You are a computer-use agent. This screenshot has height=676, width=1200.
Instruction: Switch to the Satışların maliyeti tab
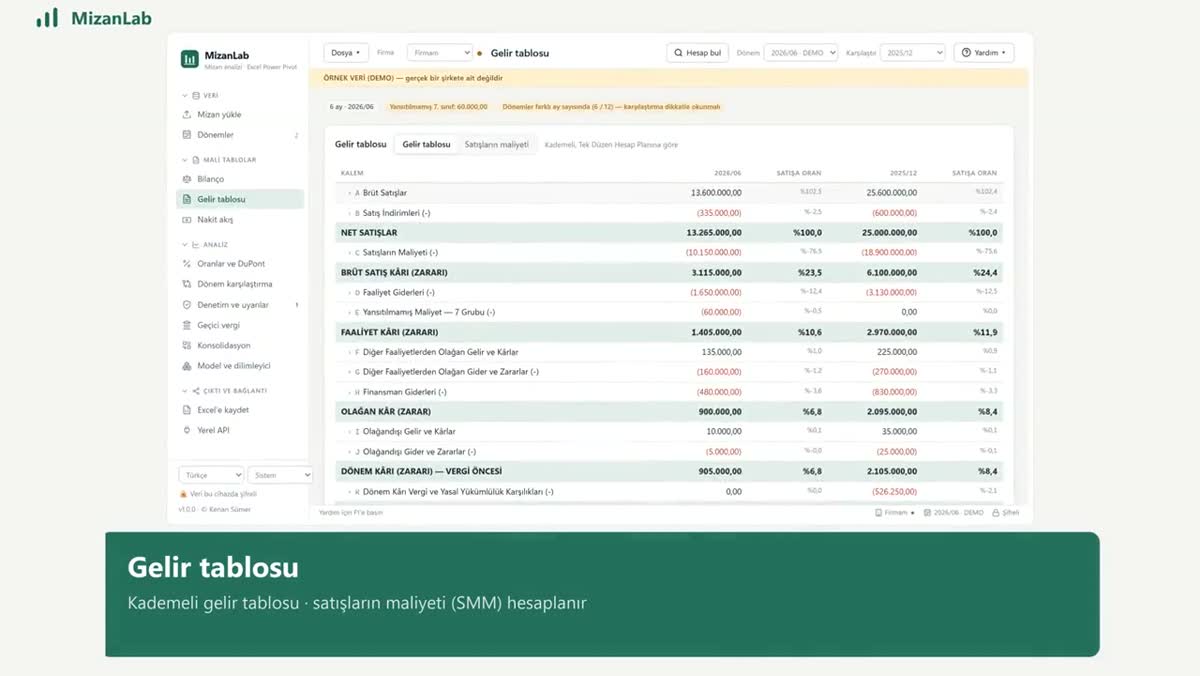point(497,145)
